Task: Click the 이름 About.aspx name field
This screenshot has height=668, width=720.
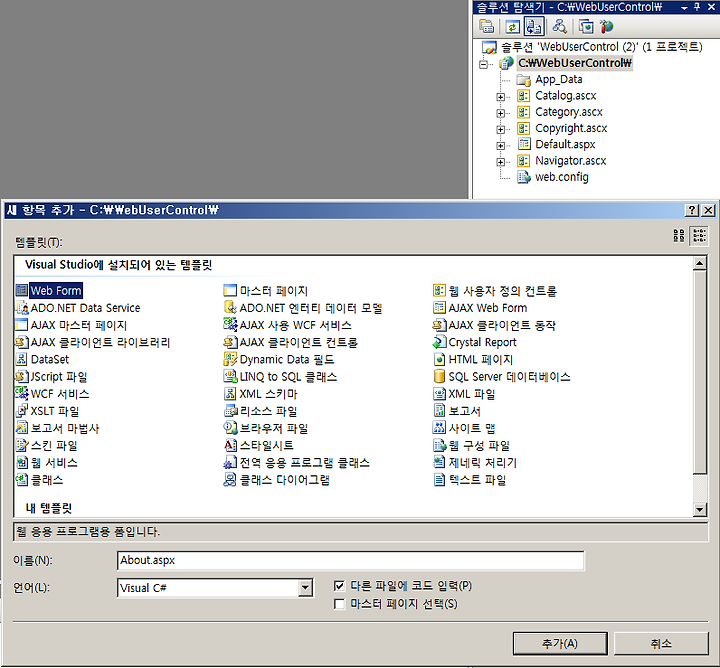Action: pyautogui.click(x=350, y=561)
